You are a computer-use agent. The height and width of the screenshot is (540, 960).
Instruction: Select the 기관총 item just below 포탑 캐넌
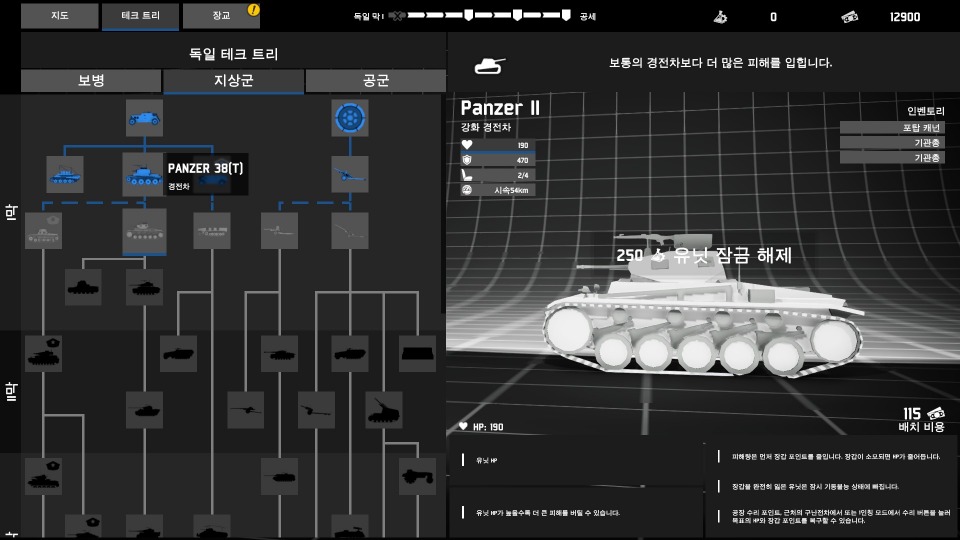click(x=892, y=143)
